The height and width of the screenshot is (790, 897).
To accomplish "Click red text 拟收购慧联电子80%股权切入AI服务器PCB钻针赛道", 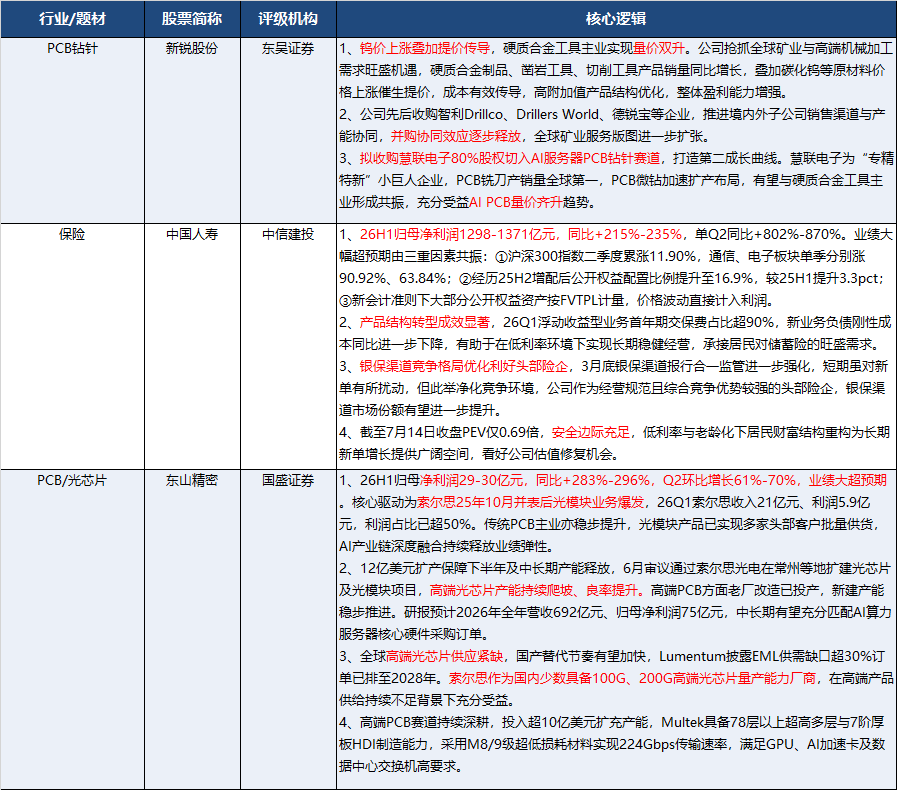I will pyautogui.click(x=510, y=158).
